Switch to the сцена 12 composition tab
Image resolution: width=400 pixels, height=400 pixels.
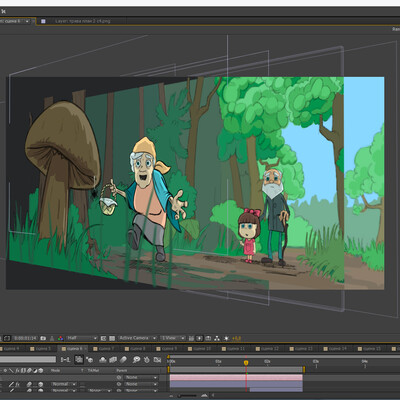point(269,349)
